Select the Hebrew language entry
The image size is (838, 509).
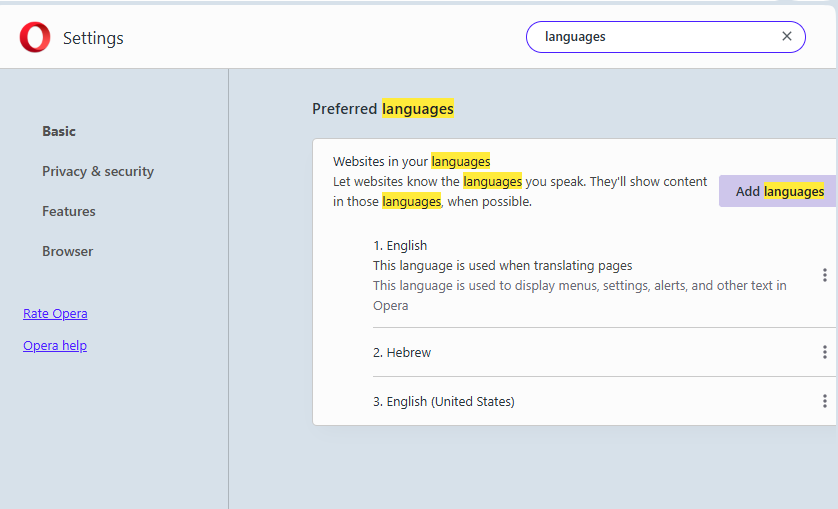(402, 352)
